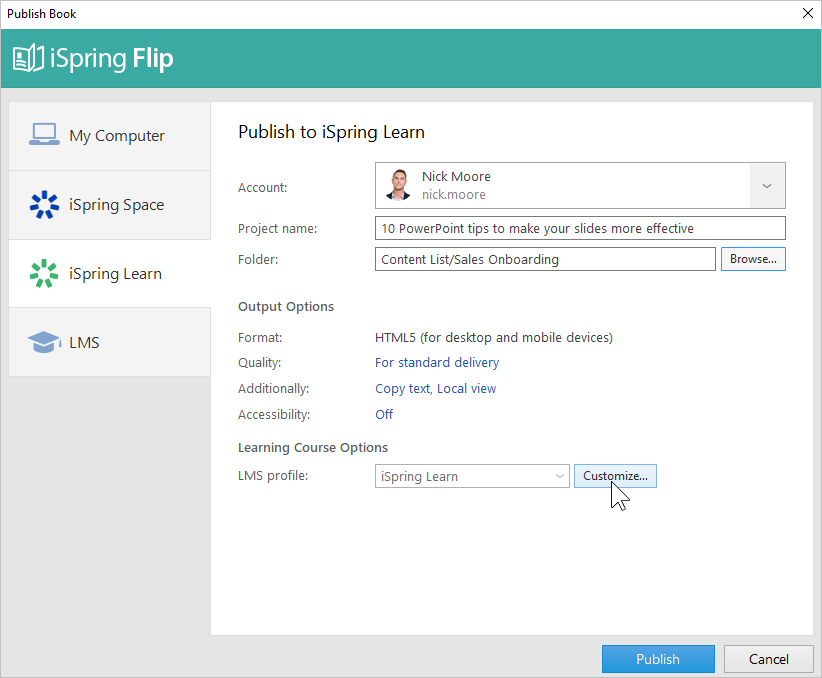The width and height of the screenshot is (822, 678).
Task: Click the Accessibility Off link
Action: 384,414
